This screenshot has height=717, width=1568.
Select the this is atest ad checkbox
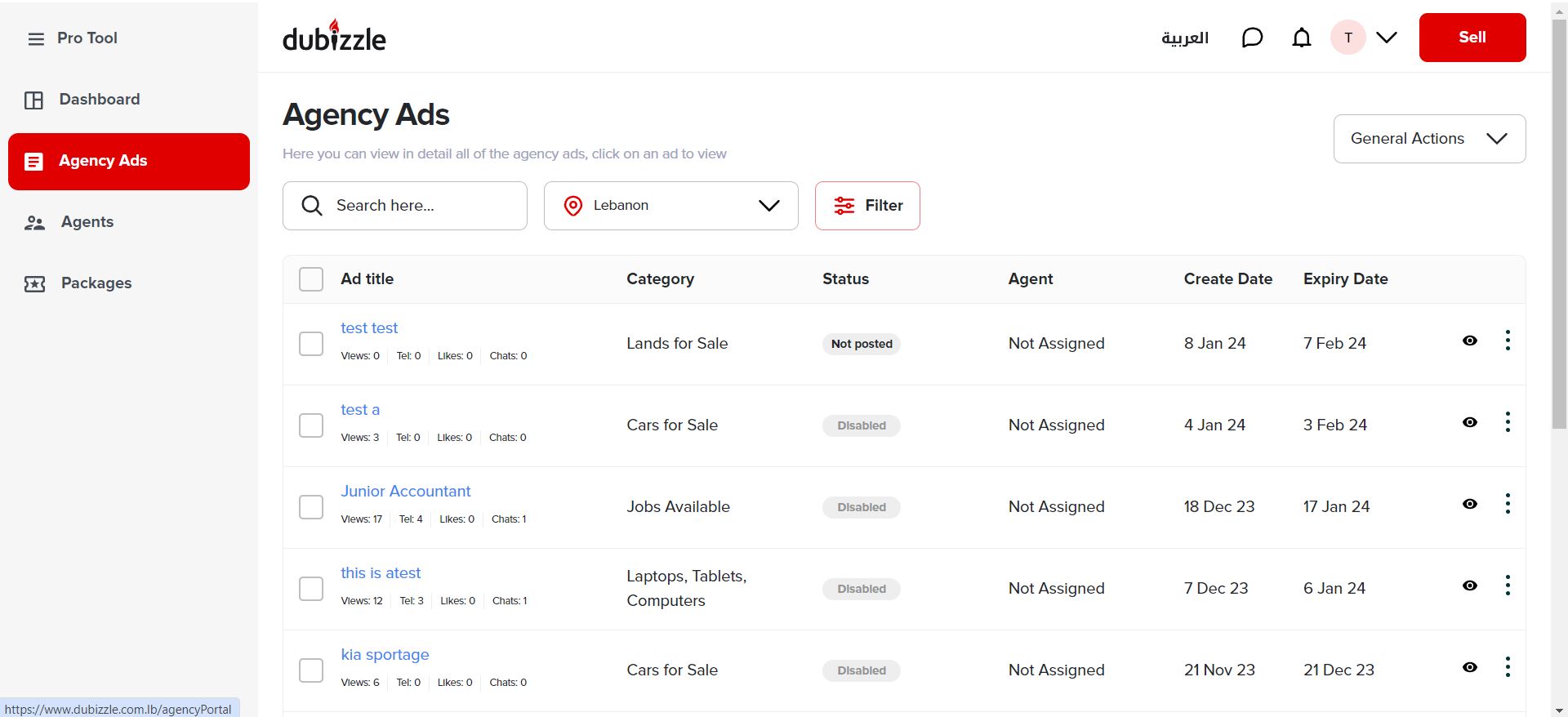pos(311,589)
